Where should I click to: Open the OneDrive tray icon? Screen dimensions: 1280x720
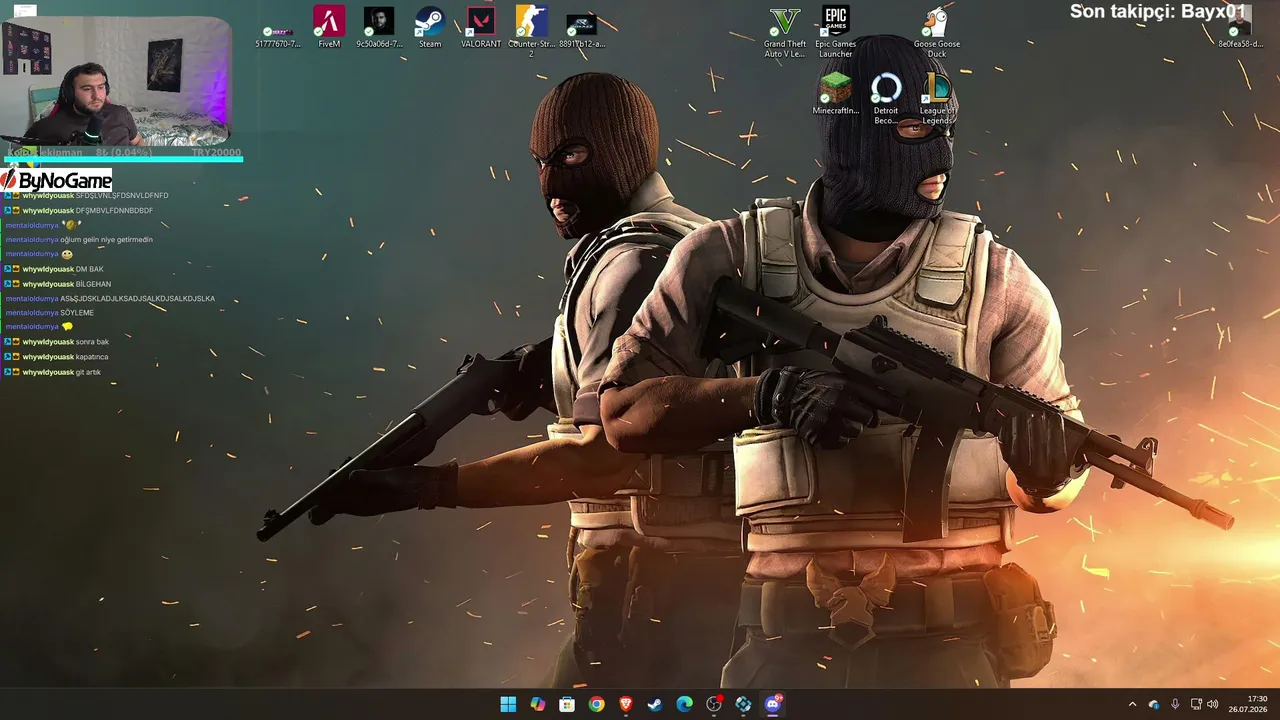[x=1154, y=704]
